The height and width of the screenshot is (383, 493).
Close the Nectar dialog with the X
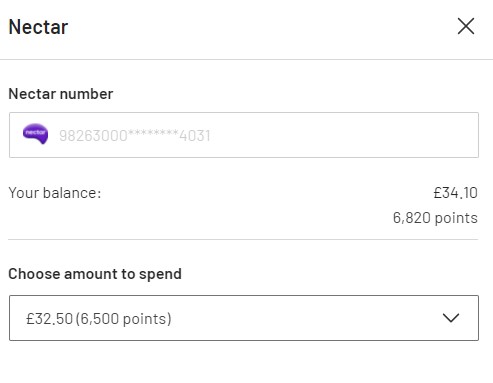[x=466, y=26]
